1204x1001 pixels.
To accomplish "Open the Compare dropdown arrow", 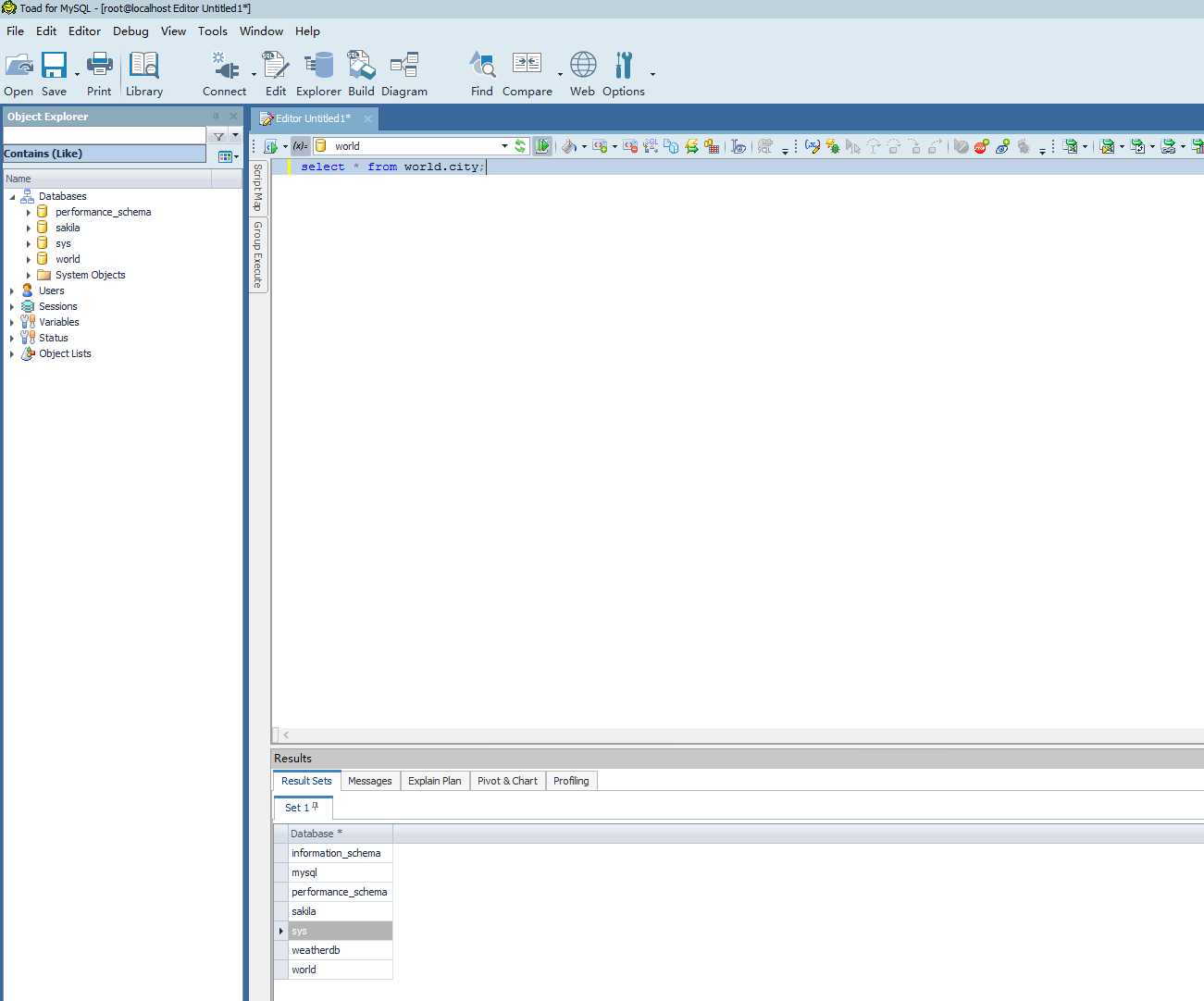I will pos(560,75).
